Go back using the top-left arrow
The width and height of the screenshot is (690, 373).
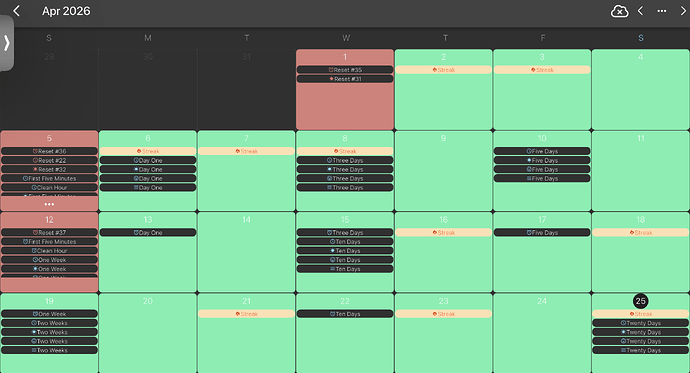pos(17,11)
